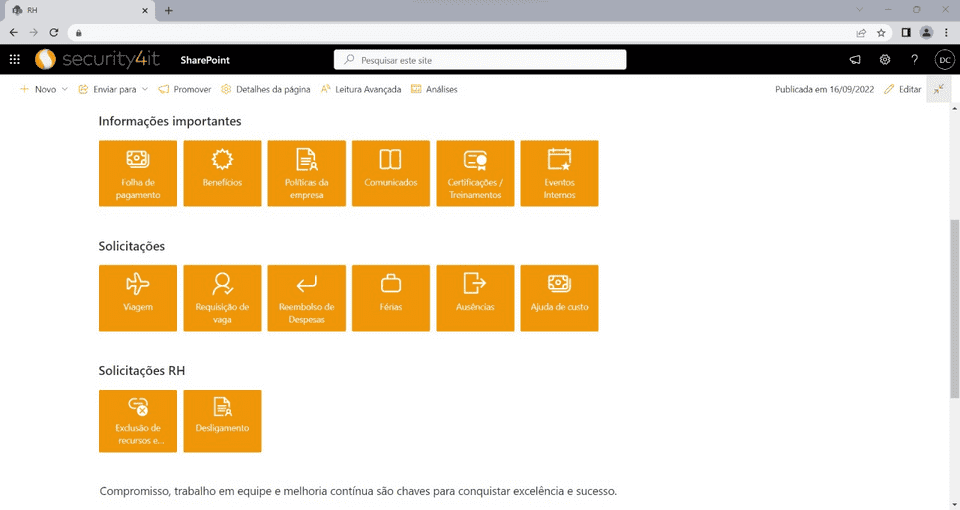This screenshot has width=960, height=510.
Task: Open the settings gear in header
Action: click(x=885, y=60)
